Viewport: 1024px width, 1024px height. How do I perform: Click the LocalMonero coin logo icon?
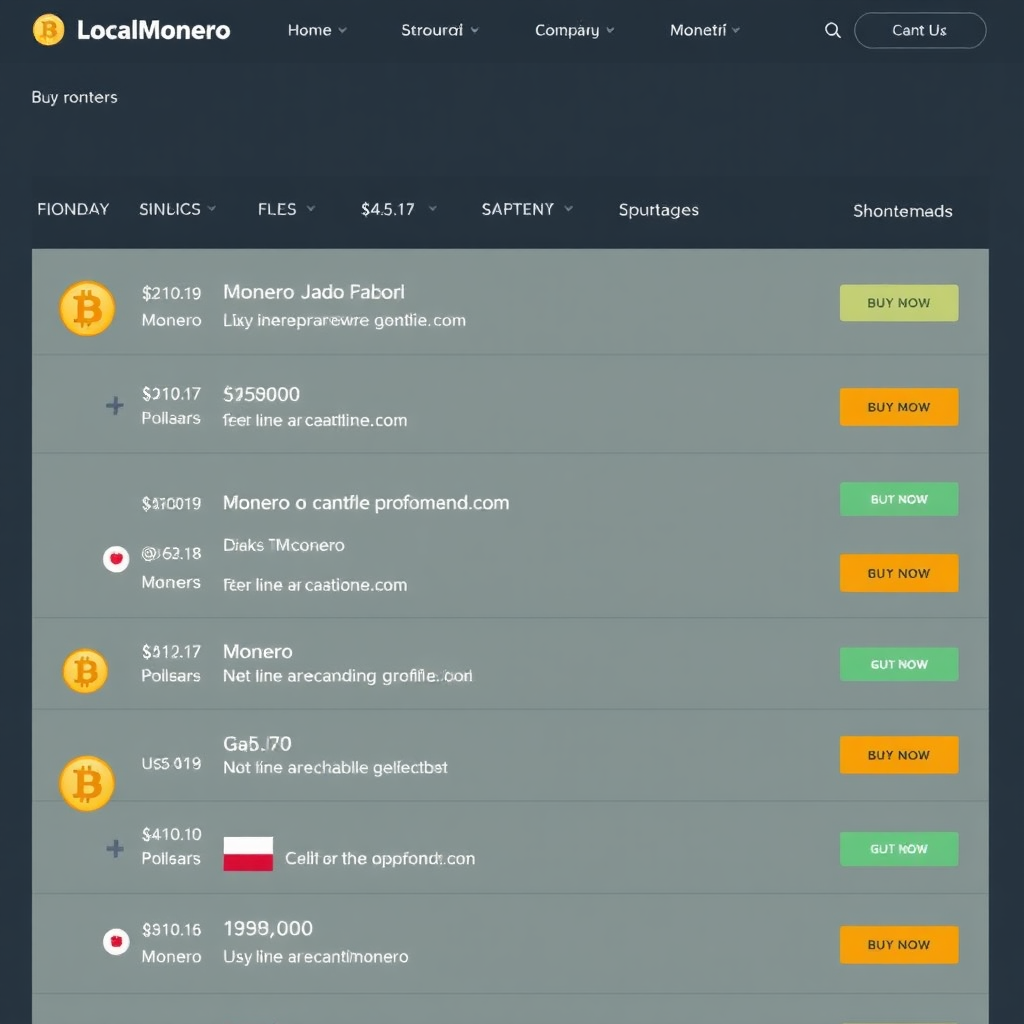tap(48, 30)
